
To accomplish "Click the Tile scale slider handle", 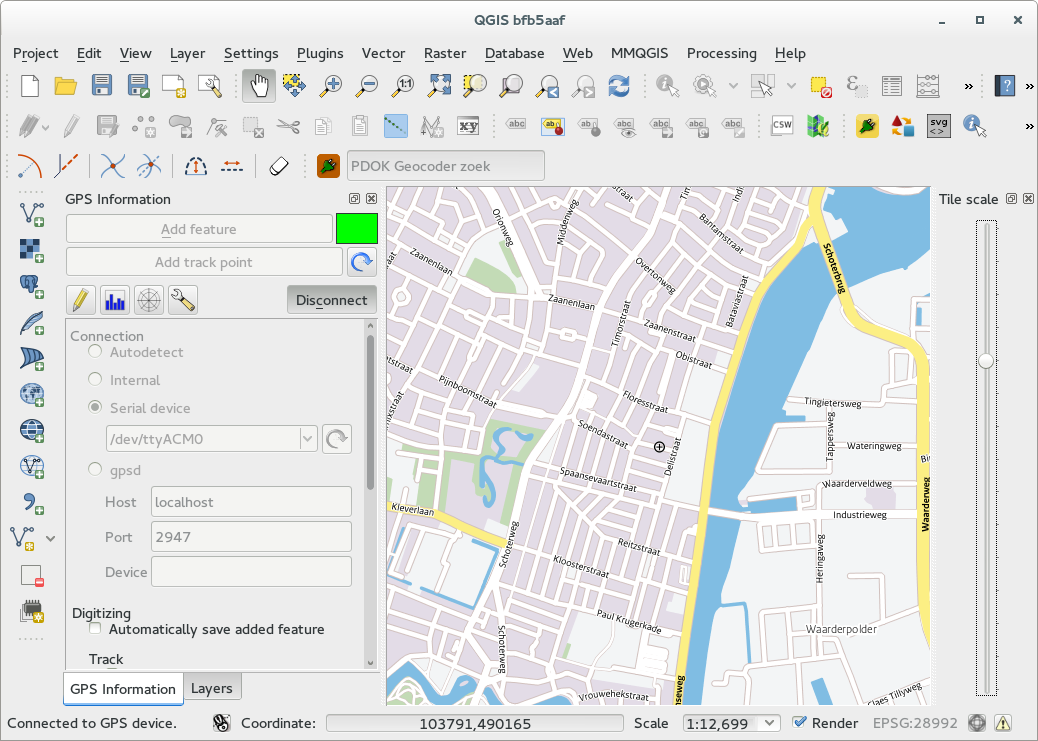I will point(986,361).
